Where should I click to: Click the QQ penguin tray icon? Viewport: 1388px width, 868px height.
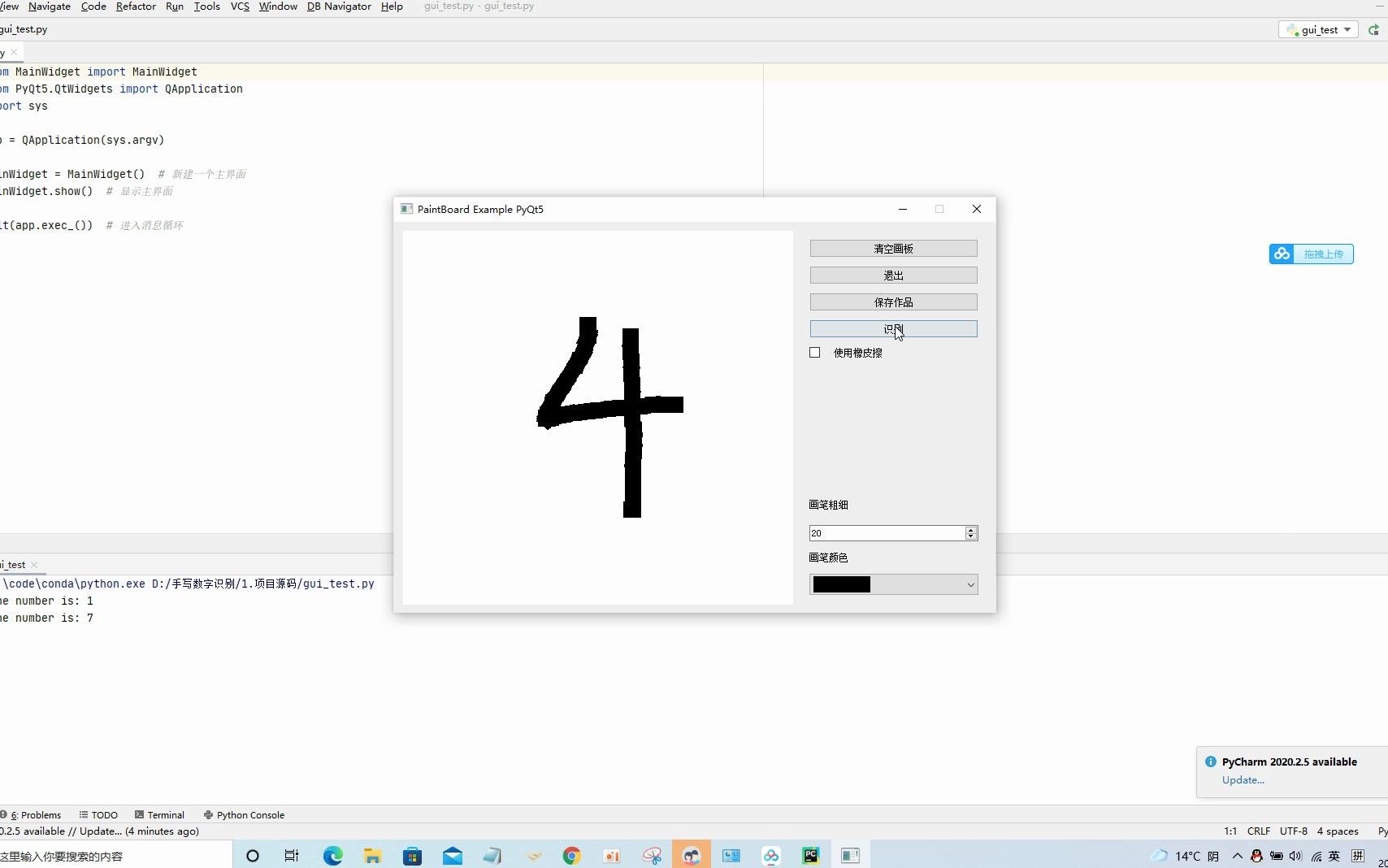pos(1257,856)
